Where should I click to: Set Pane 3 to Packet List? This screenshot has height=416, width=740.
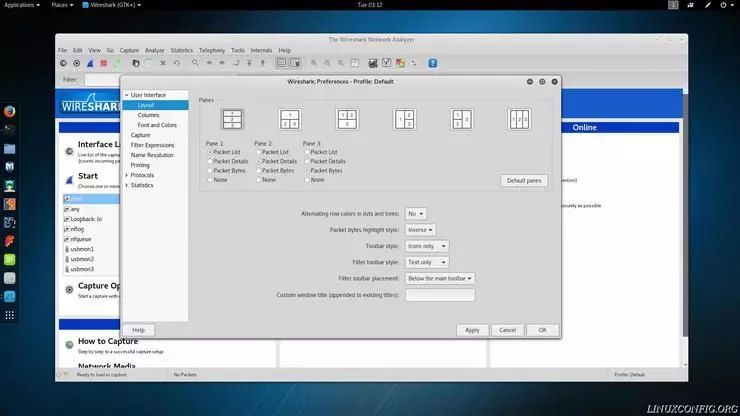coord(307,152)
